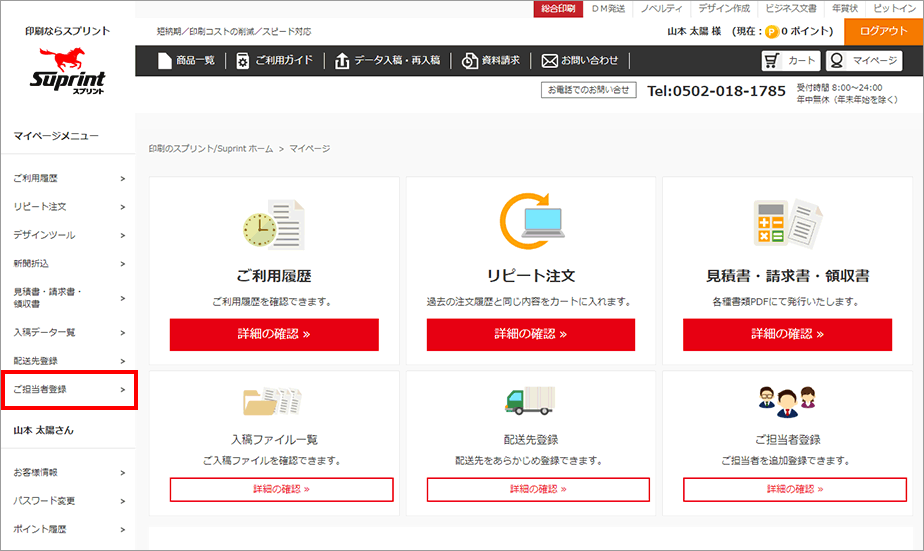Click the ご利用ガイド gear-page icon
This screenshot has height=551, width=924.
[x=242, y=61]
